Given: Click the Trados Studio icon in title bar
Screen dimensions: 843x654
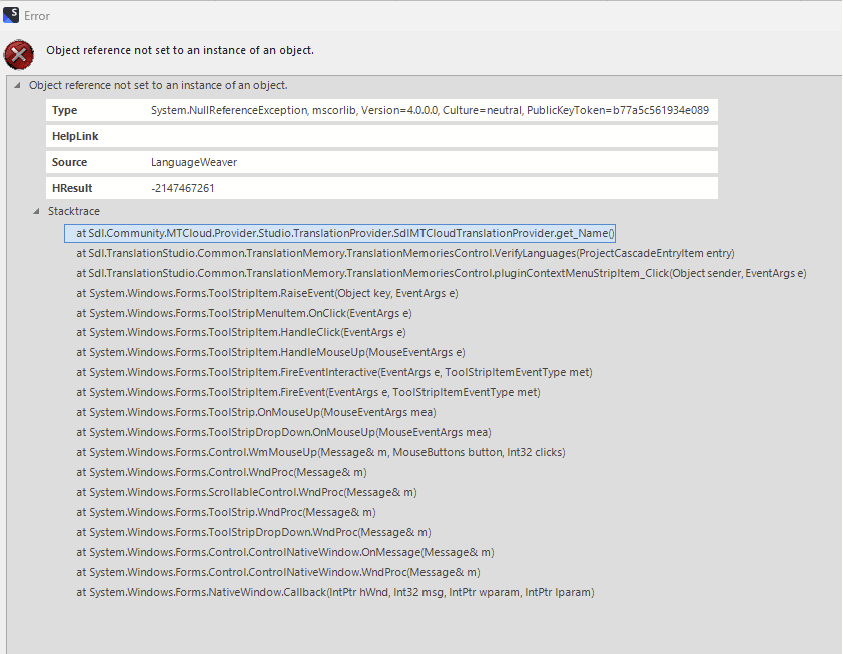Looking at the screenshot, I should pos(11,15).
